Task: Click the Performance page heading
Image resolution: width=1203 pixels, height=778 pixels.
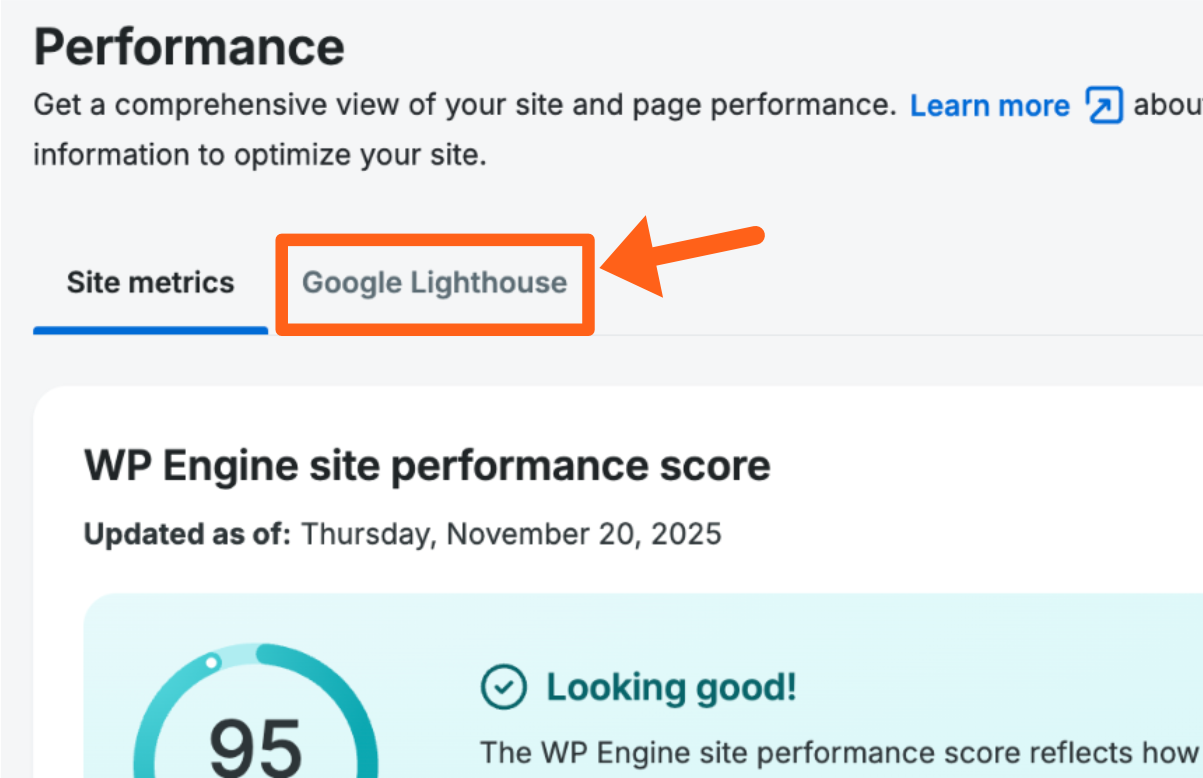Action: point(189,46)
